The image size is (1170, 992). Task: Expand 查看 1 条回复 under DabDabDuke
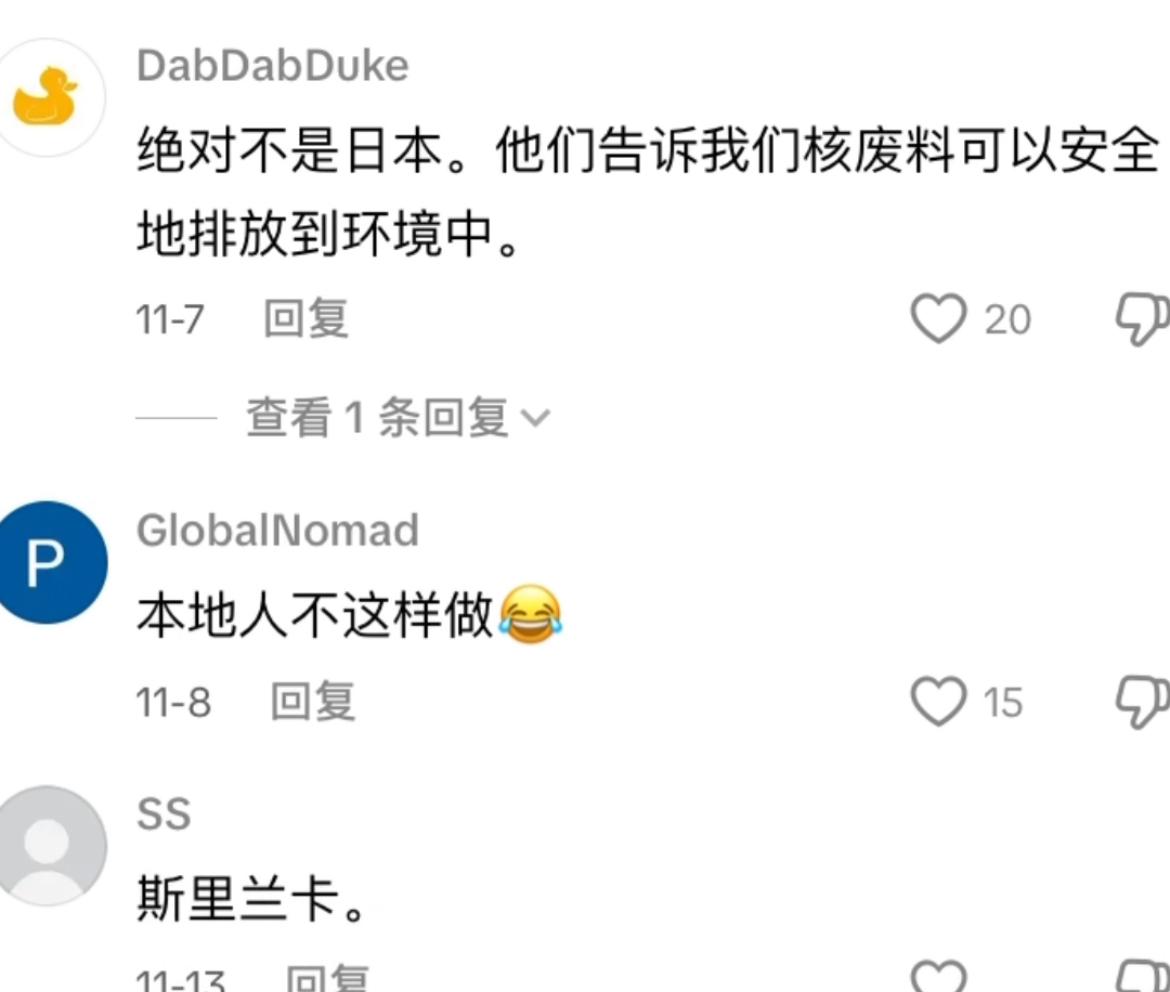398,417
